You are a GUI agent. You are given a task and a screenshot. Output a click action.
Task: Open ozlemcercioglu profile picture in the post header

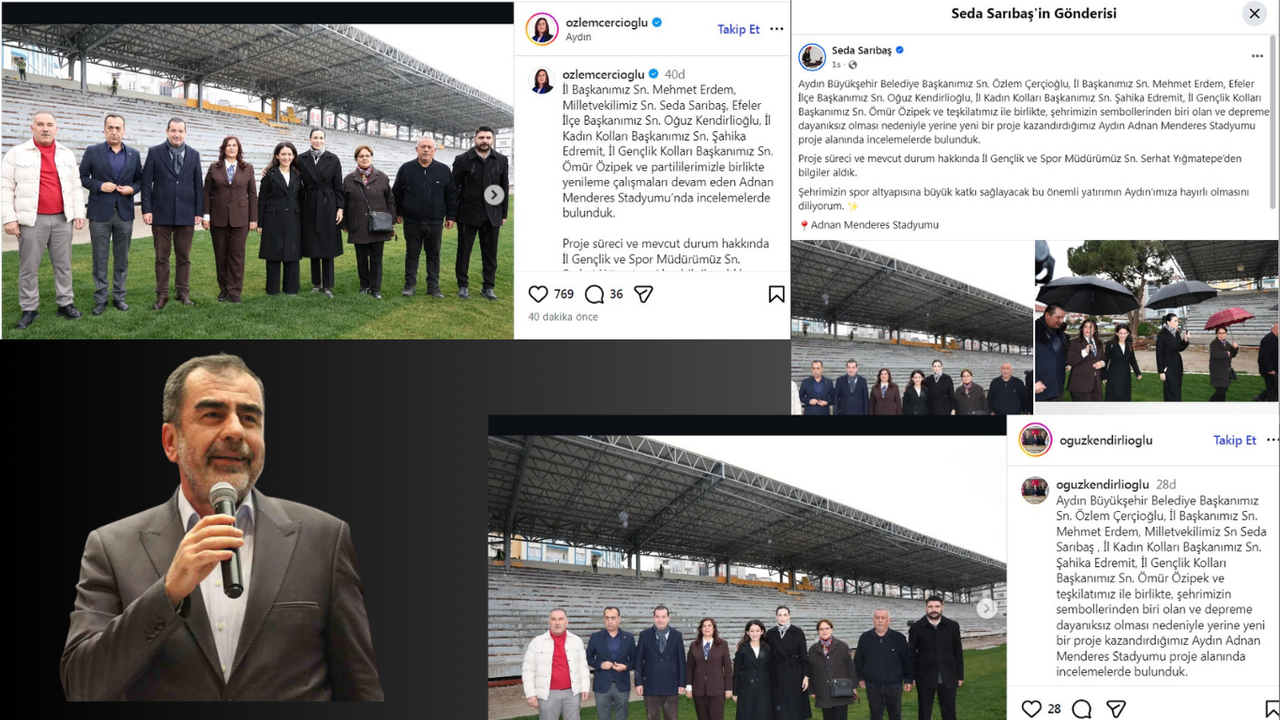(x=542, y=29)
